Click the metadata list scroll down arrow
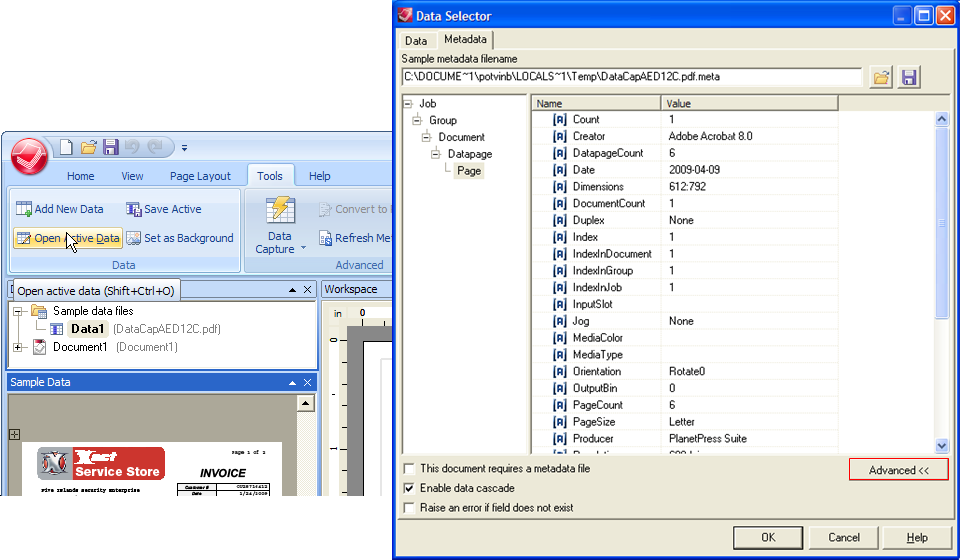 [941, 445]
